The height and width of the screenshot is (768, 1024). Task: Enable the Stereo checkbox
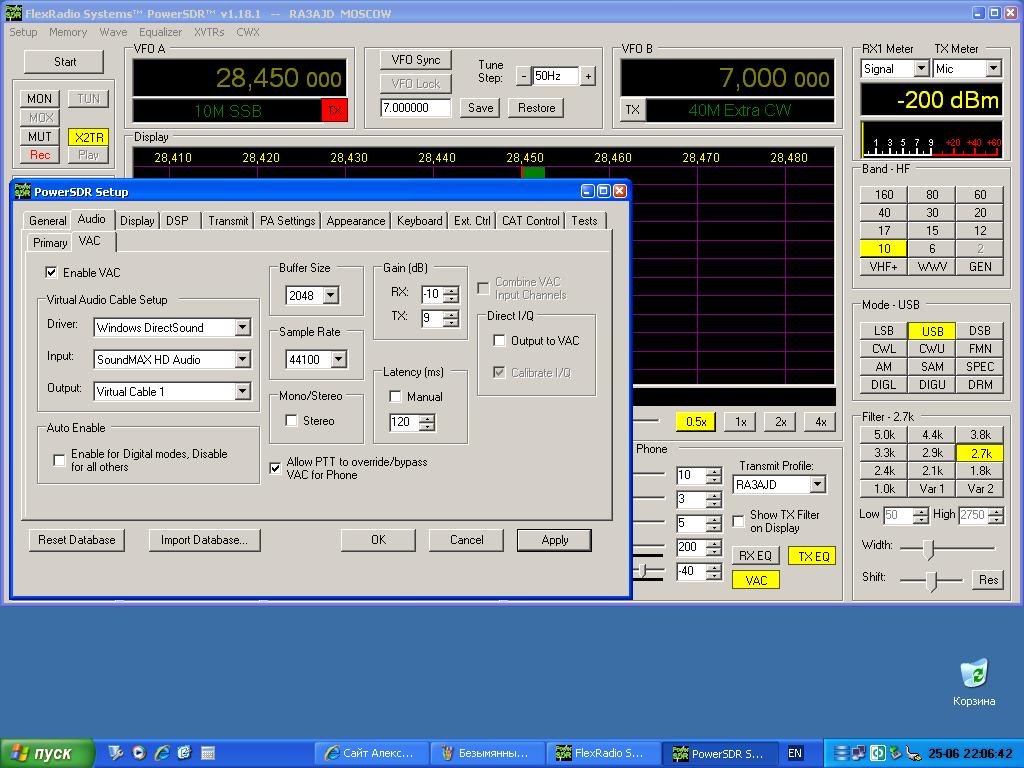(292, 421)
